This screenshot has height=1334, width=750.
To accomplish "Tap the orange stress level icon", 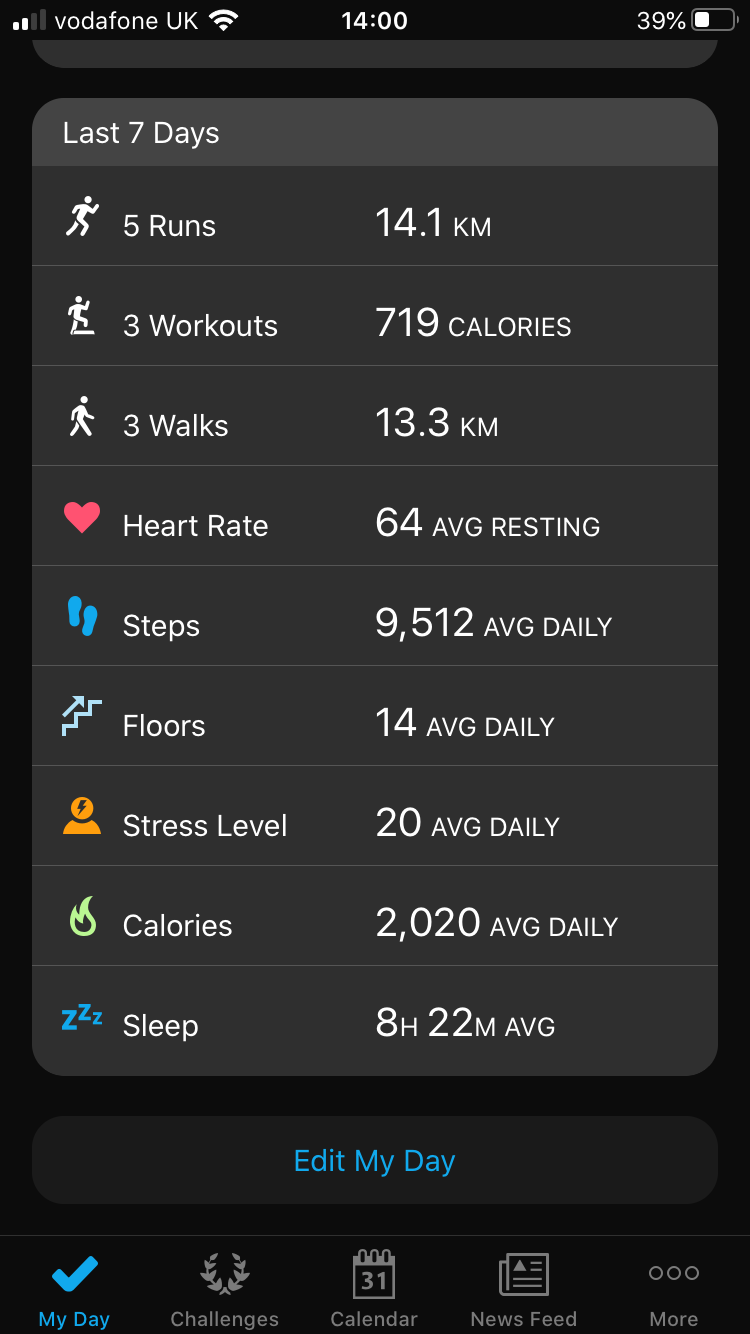I will [82, 816].
